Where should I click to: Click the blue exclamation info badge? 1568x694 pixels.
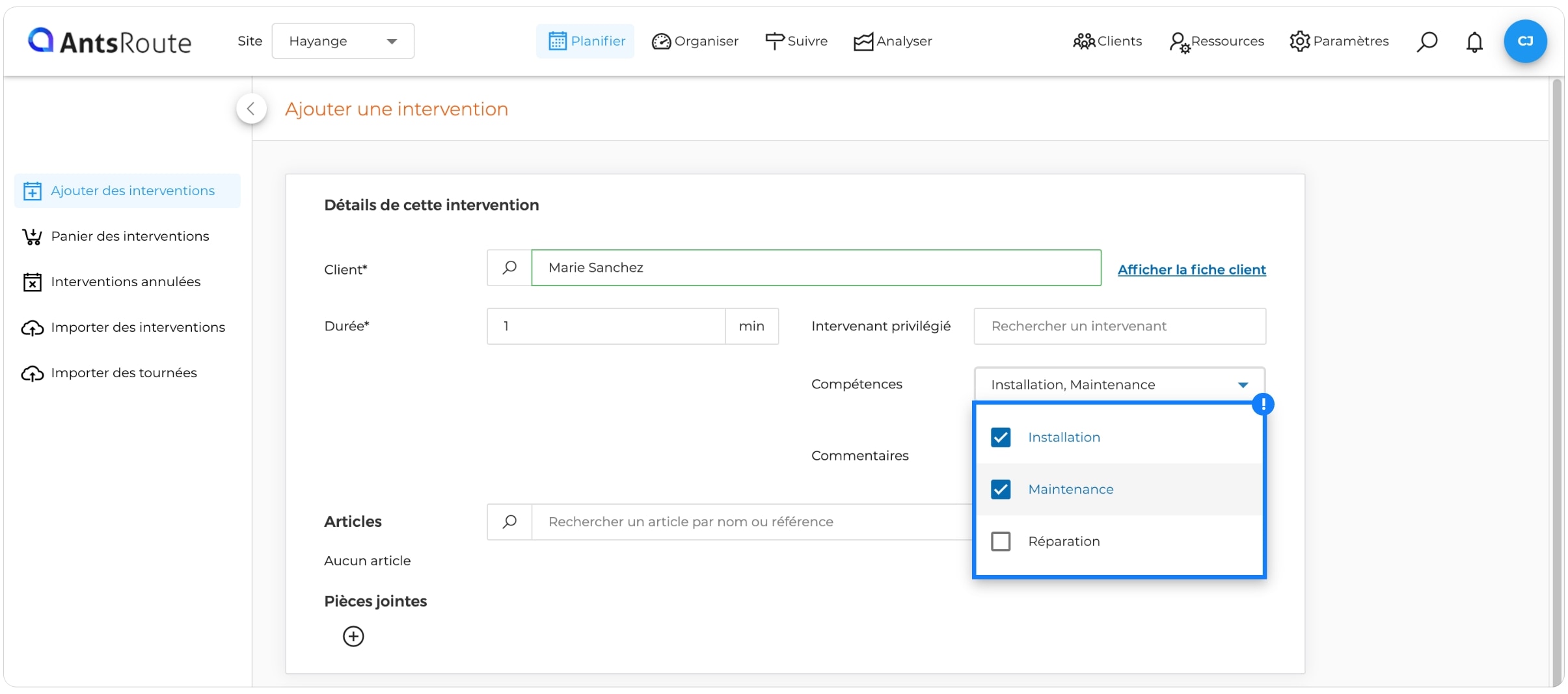tap(1263, 404)
